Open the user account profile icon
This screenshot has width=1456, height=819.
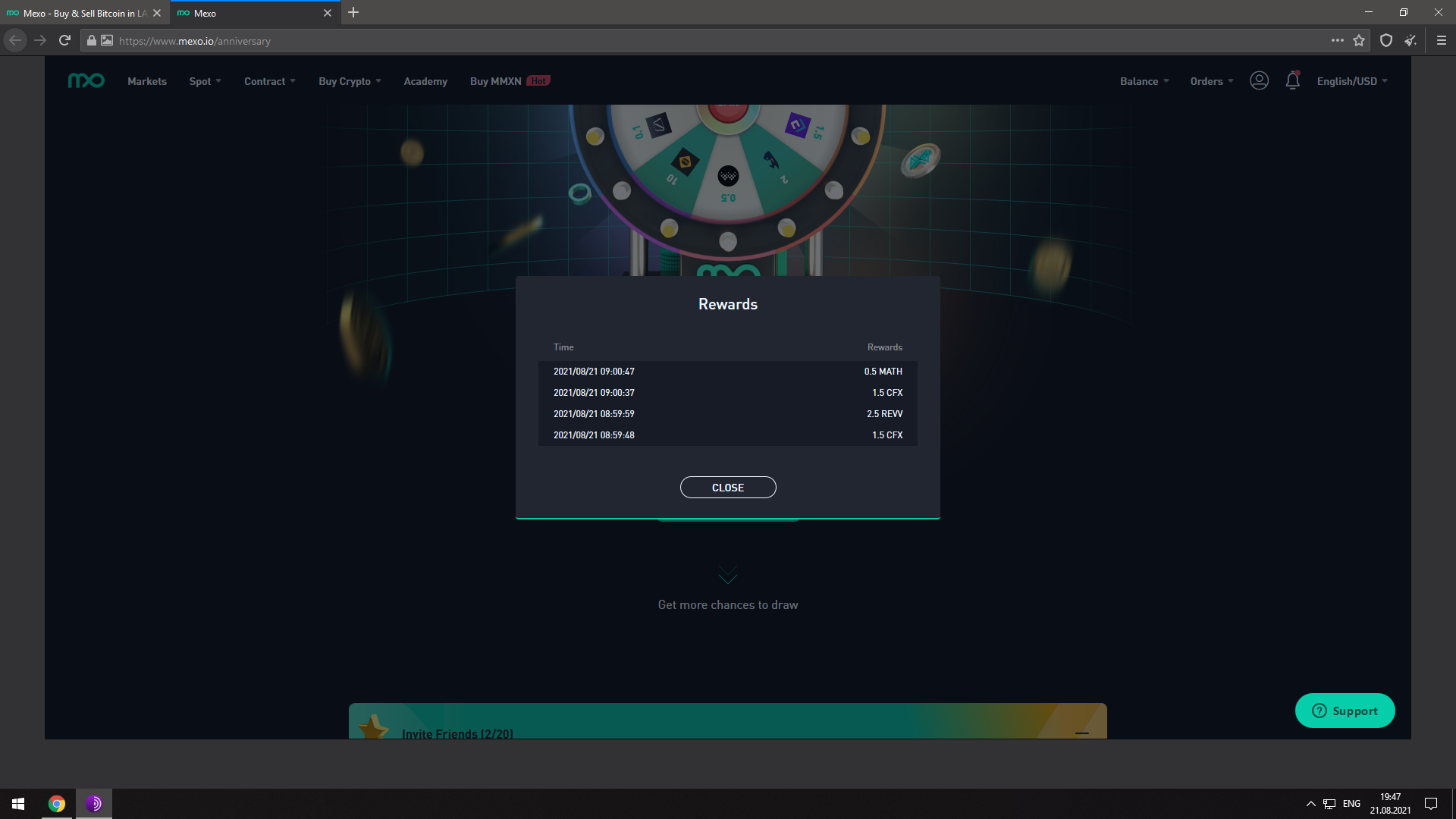pos(1259,80)
